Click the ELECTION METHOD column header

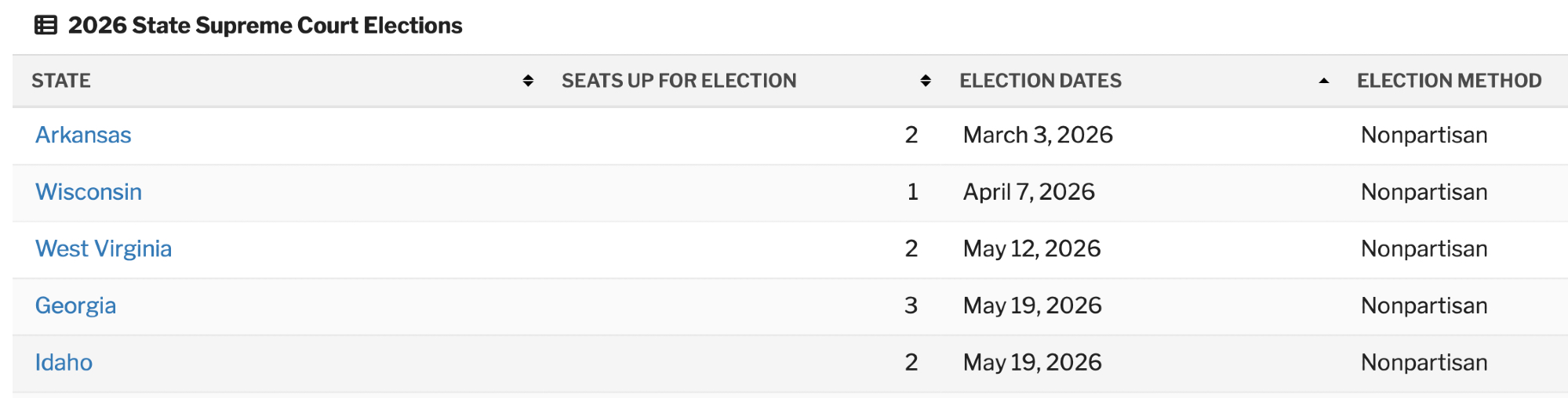1449,81
